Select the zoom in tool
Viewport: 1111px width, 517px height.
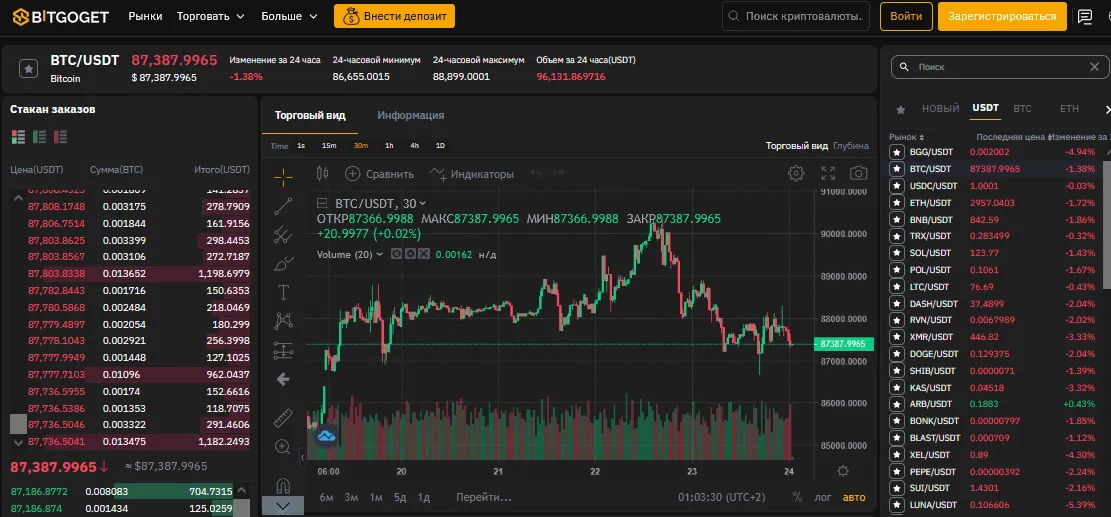tap(283, 447)
